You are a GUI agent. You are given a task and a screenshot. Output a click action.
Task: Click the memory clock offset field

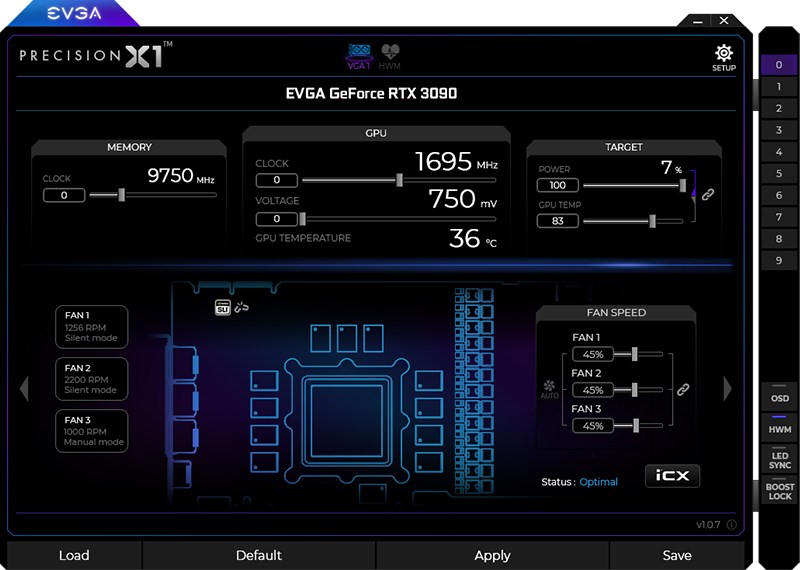64,195
